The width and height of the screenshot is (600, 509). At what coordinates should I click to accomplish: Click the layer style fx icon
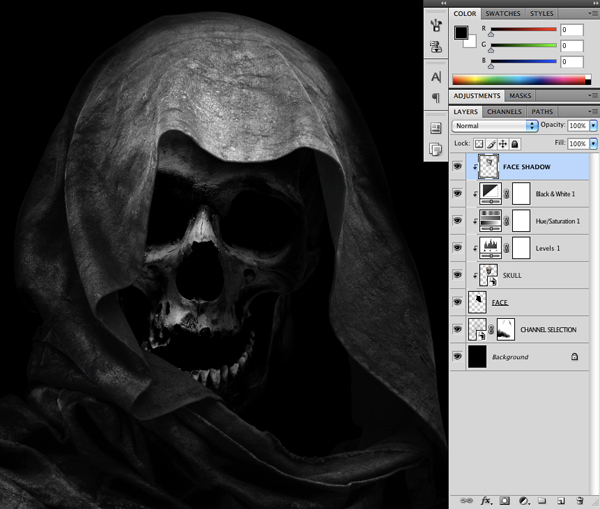click(x=486, y=499)
